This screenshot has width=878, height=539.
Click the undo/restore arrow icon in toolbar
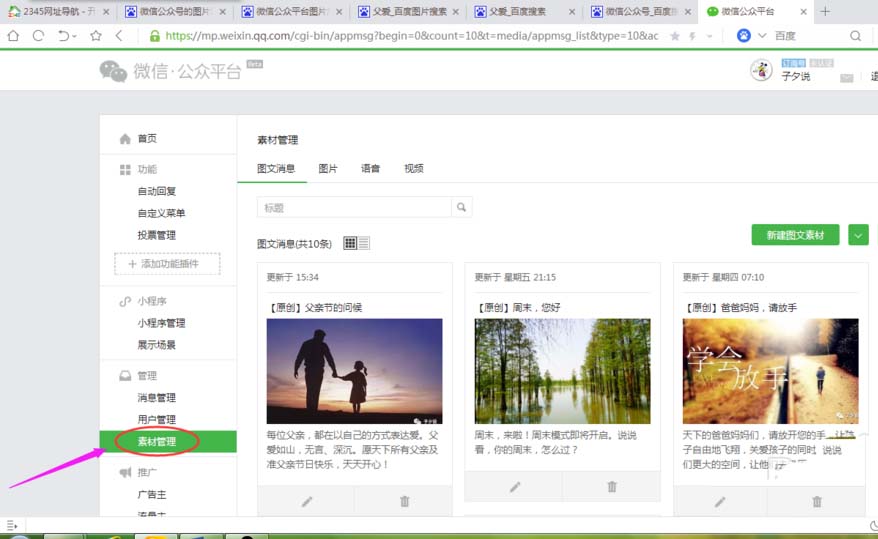[x=63, y=36]
